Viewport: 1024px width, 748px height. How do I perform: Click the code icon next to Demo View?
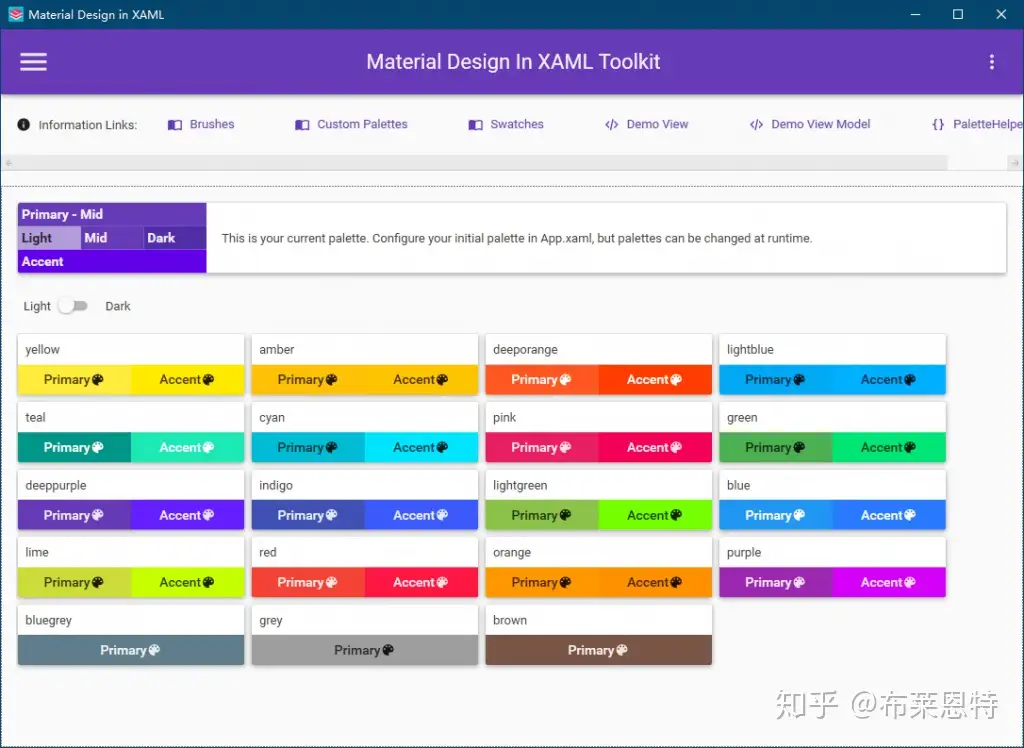611,125
